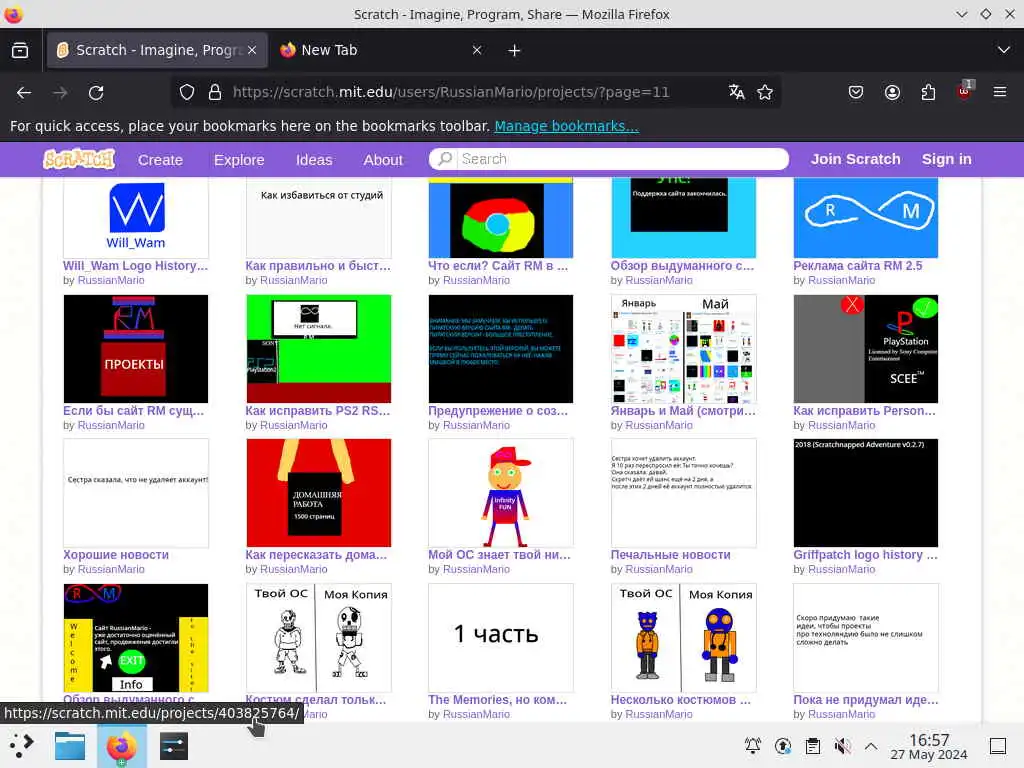Open the KDE application launcher in taskbar
This screenshot has width=1024, height=768.
pyautogui.click(x=22, y=746)
